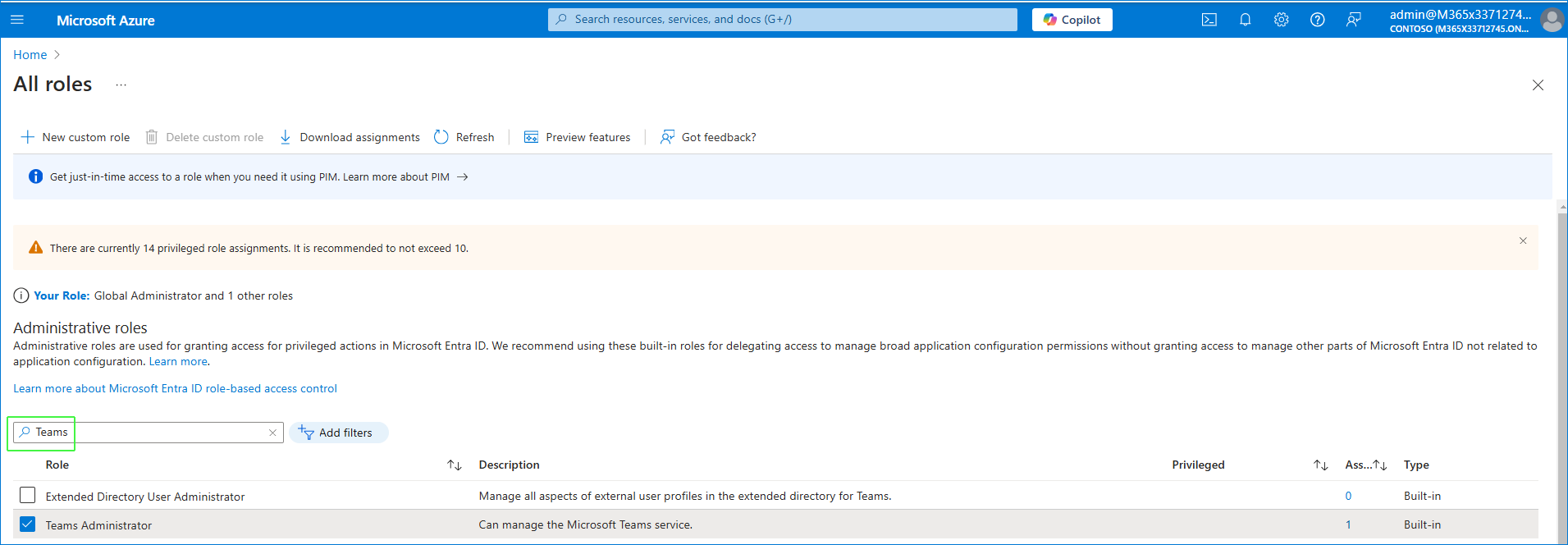Click the Copilot button

click(1072, 20)
